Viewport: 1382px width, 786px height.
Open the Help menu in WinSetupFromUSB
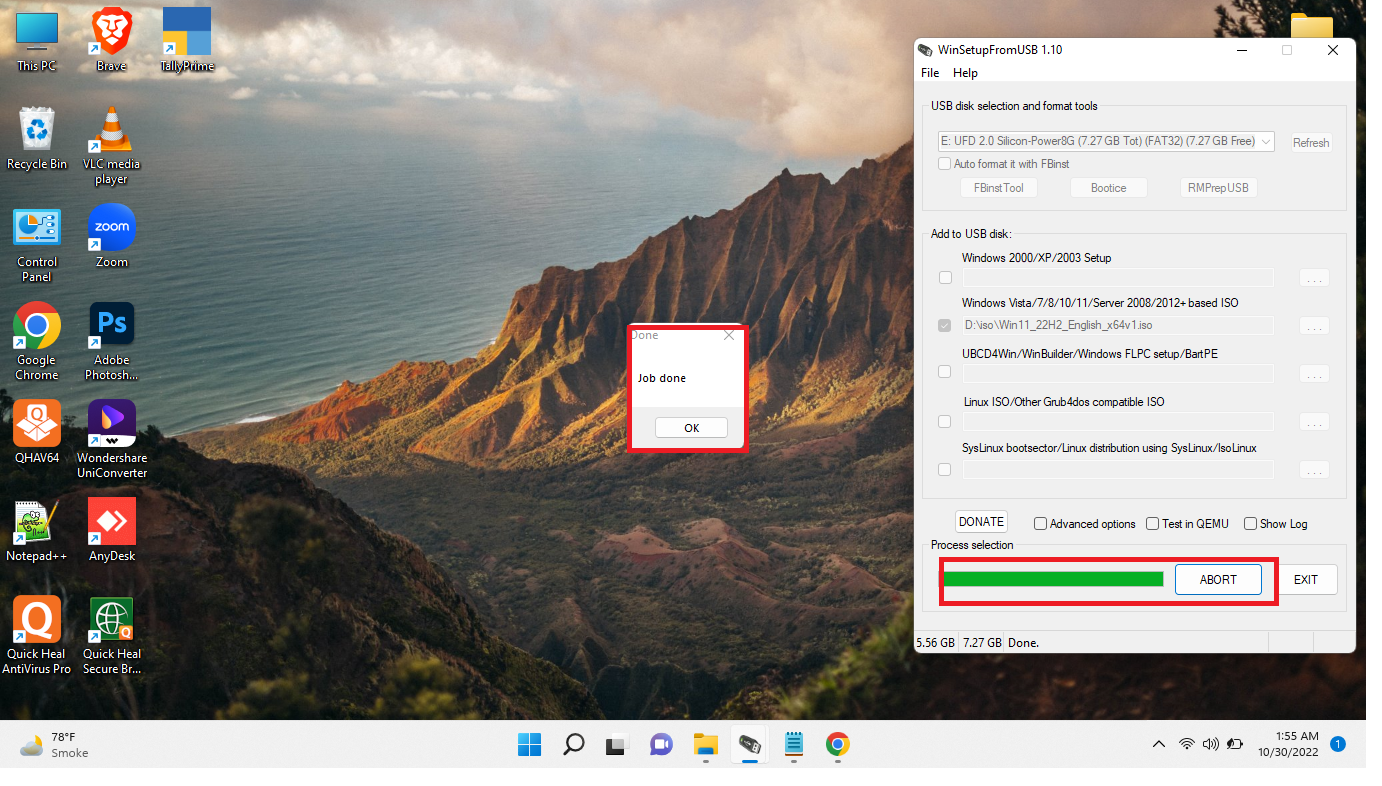click(965, 73)
